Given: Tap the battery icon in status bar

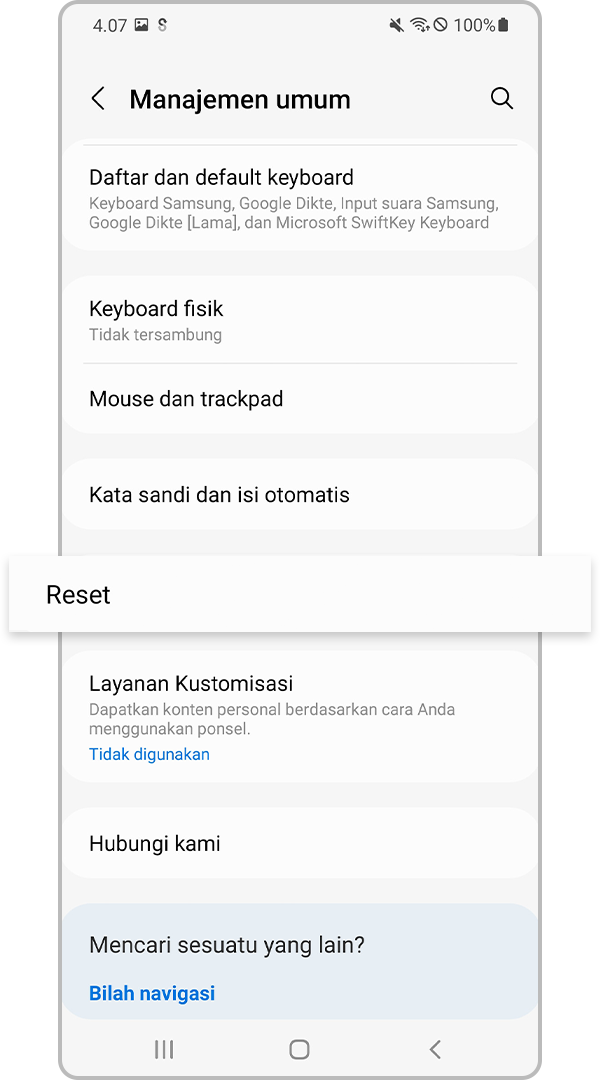Looking at the screenshot, I should 503,25.
